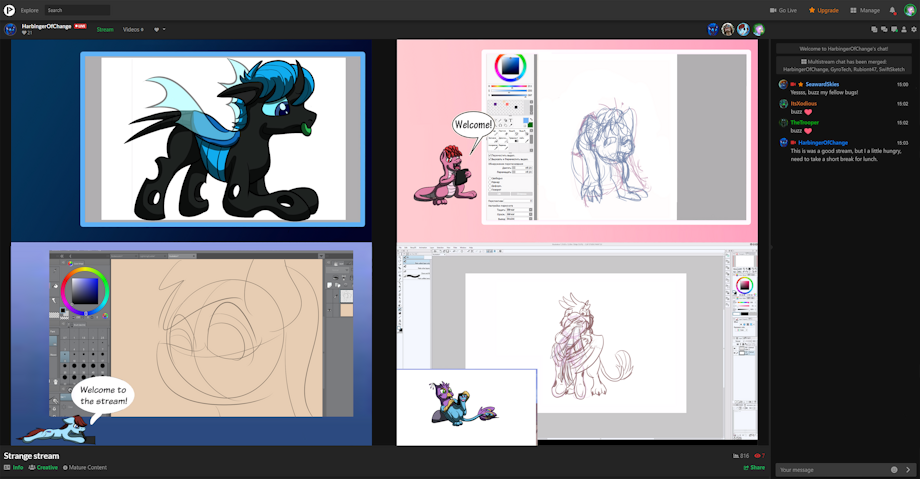
Task: Focus the bottom-left Welcome to the stream feed
Action: click(191, 344)
